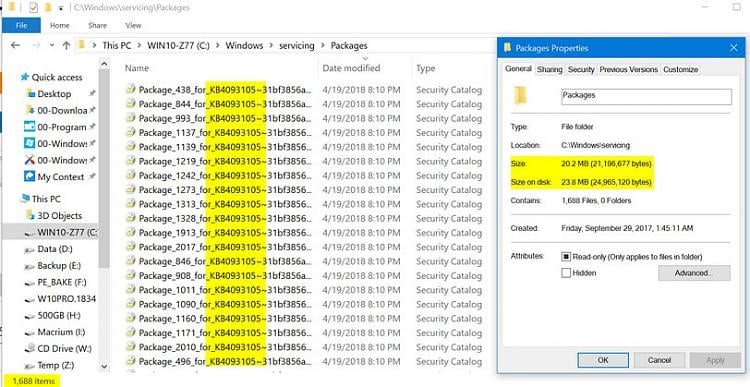The height and width of the screenshot is (387, 750).
Task: Select the Package_438_for_KB4093105 file icon
Action: click(131, 89)
